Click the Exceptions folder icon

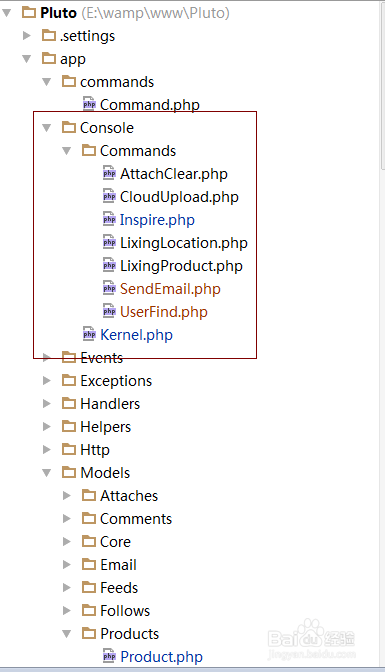(69, 380)
